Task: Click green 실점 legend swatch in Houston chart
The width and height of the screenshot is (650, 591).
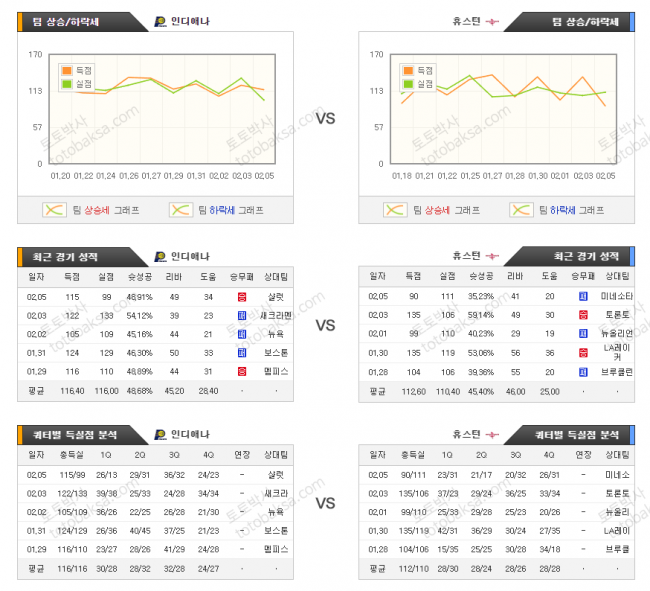Action: [x=409, y=83]
